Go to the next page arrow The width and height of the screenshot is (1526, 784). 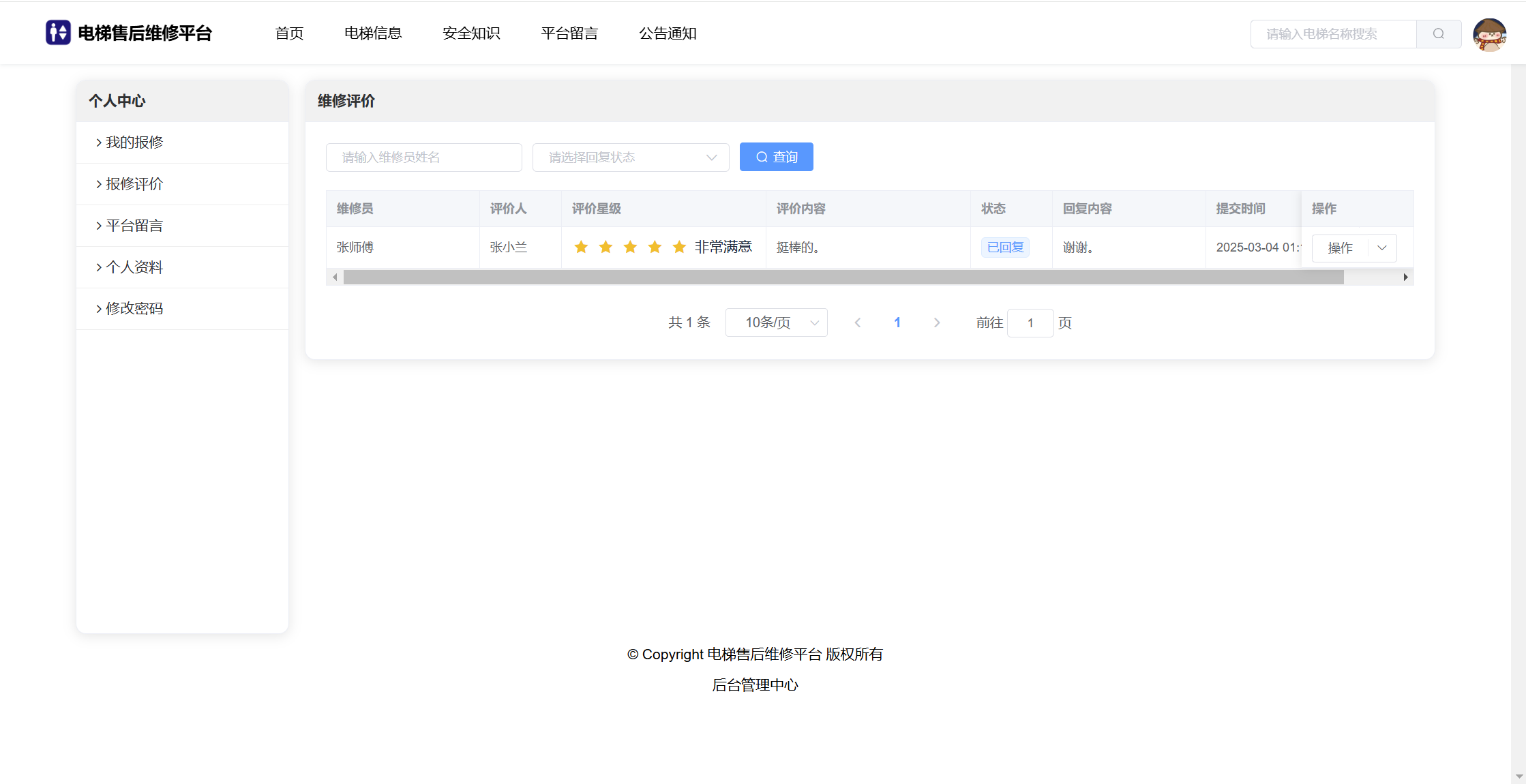937,322
